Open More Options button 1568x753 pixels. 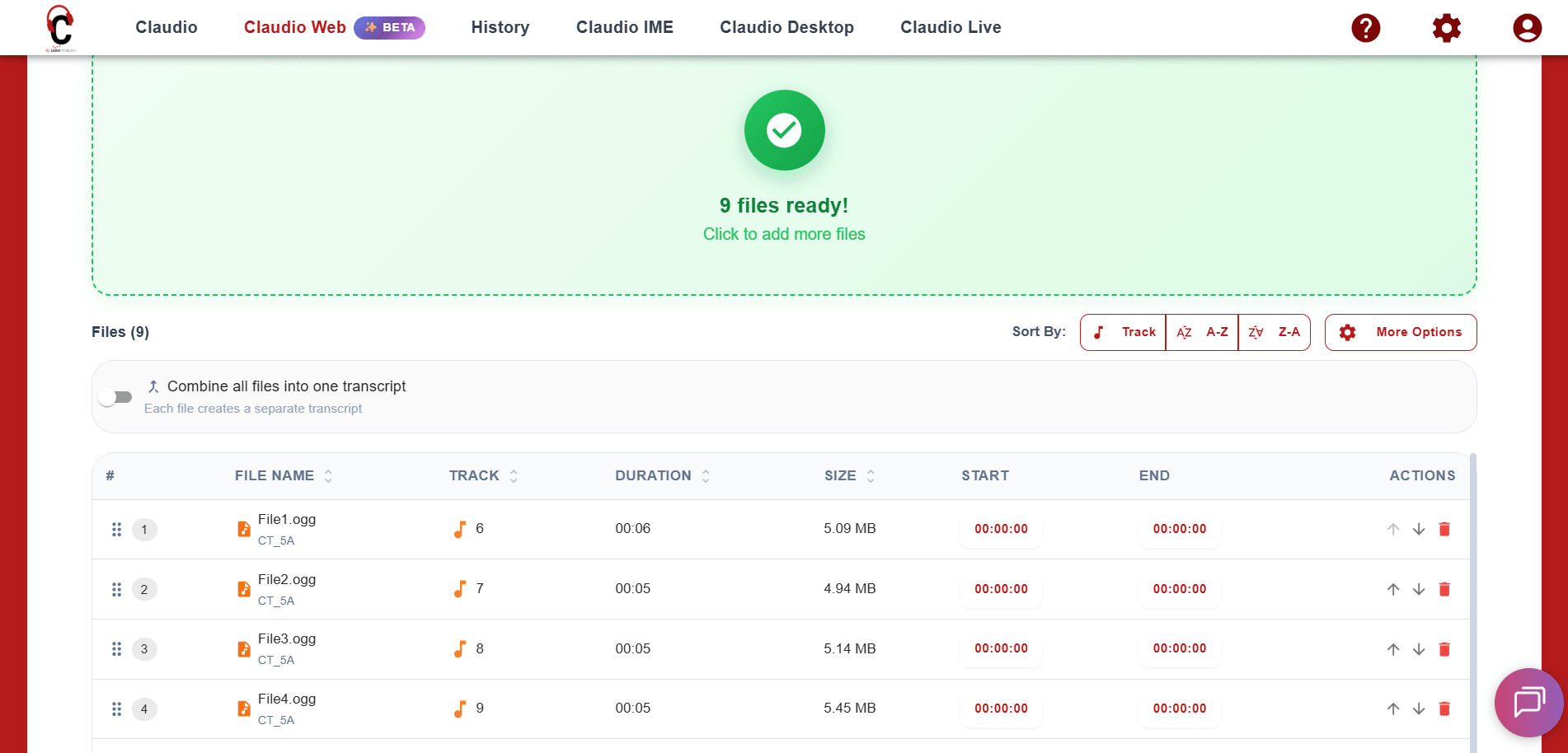[1400, 332]
